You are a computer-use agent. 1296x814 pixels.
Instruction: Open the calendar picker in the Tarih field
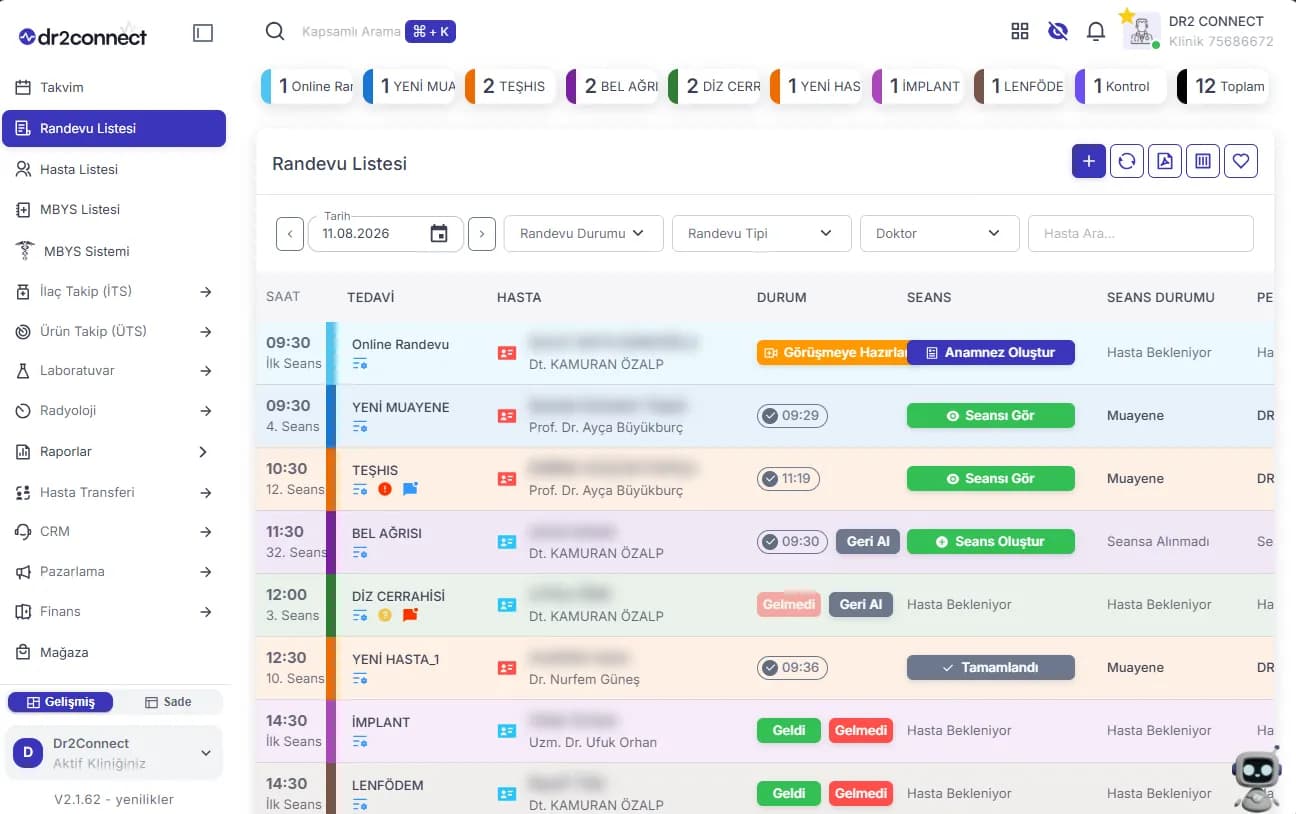tap(439, 234)
